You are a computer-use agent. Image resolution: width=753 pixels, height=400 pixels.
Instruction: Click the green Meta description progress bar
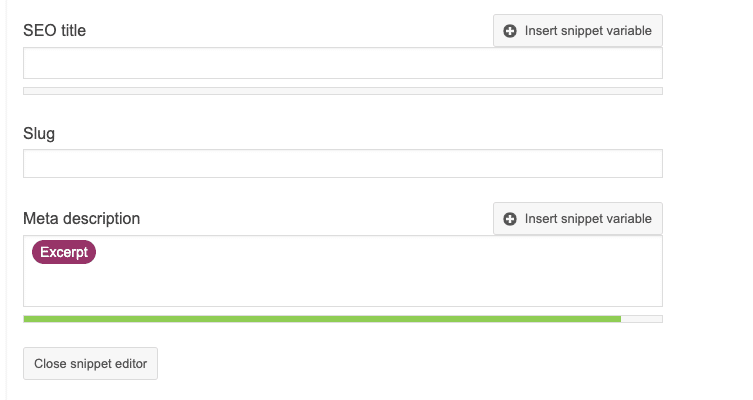click(322, 319)
